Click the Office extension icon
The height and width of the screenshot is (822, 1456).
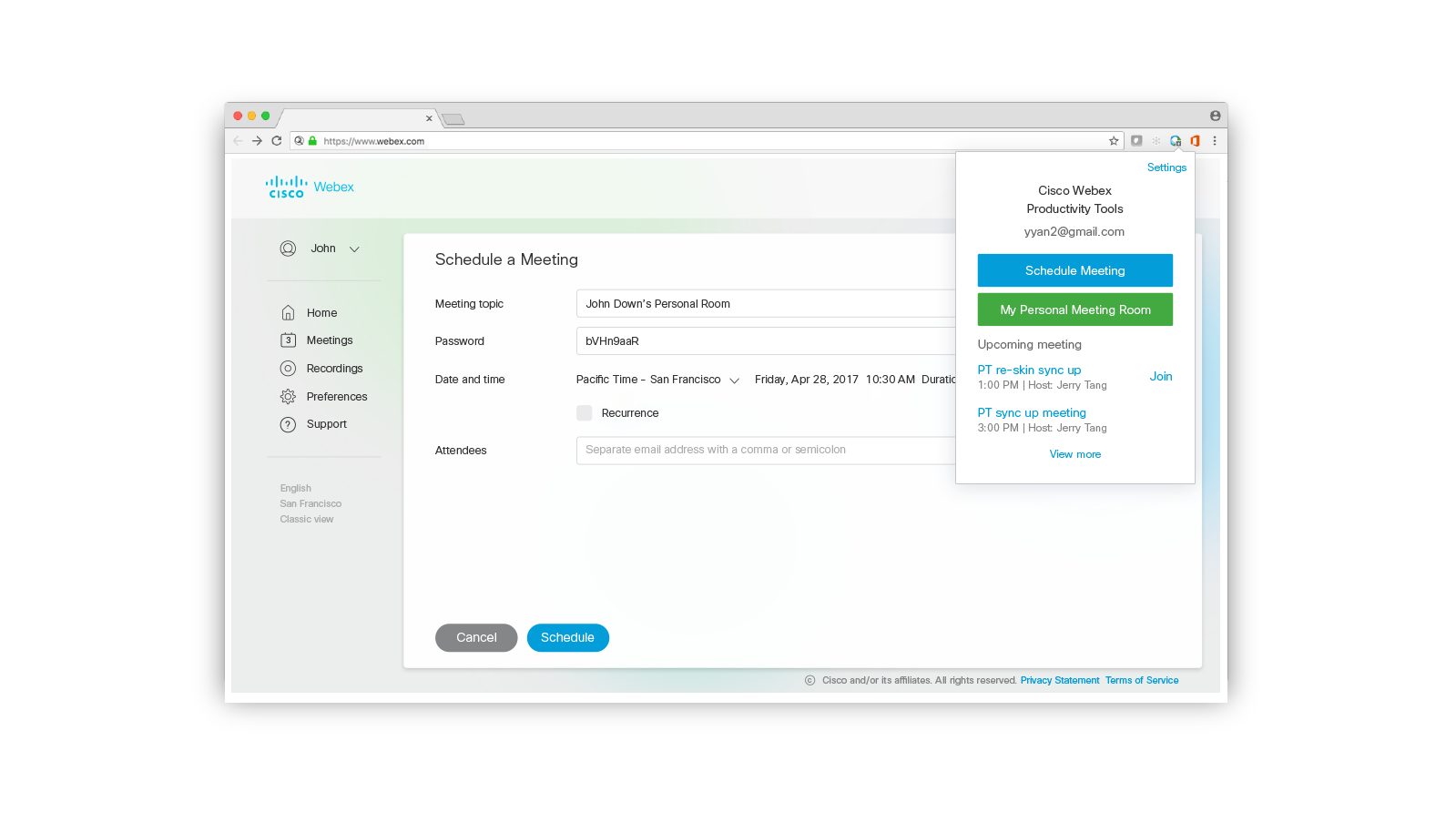(1195, 141)
